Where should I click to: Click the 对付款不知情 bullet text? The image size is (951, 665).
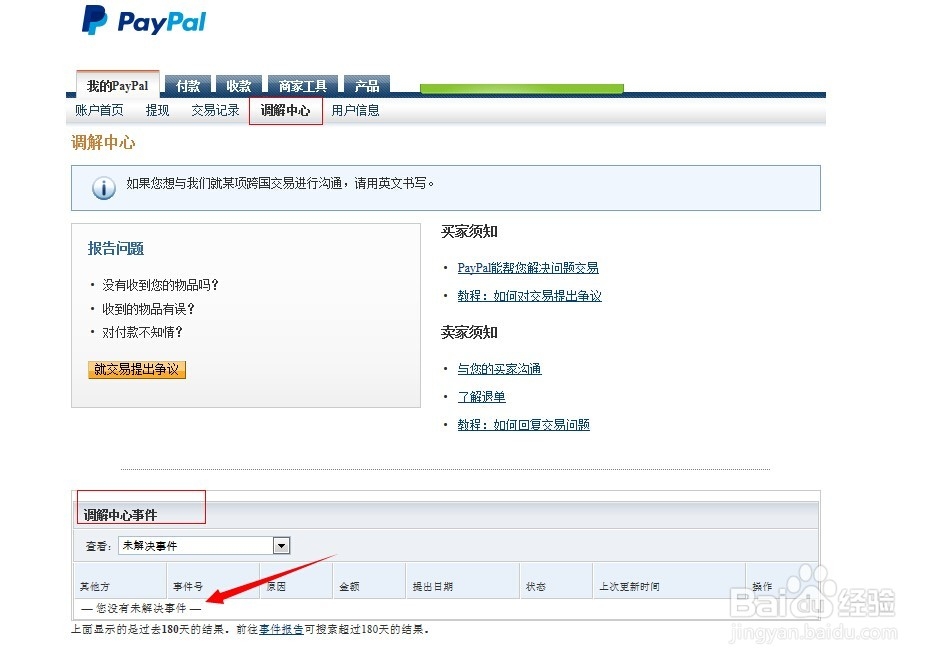tap(142, 332)
